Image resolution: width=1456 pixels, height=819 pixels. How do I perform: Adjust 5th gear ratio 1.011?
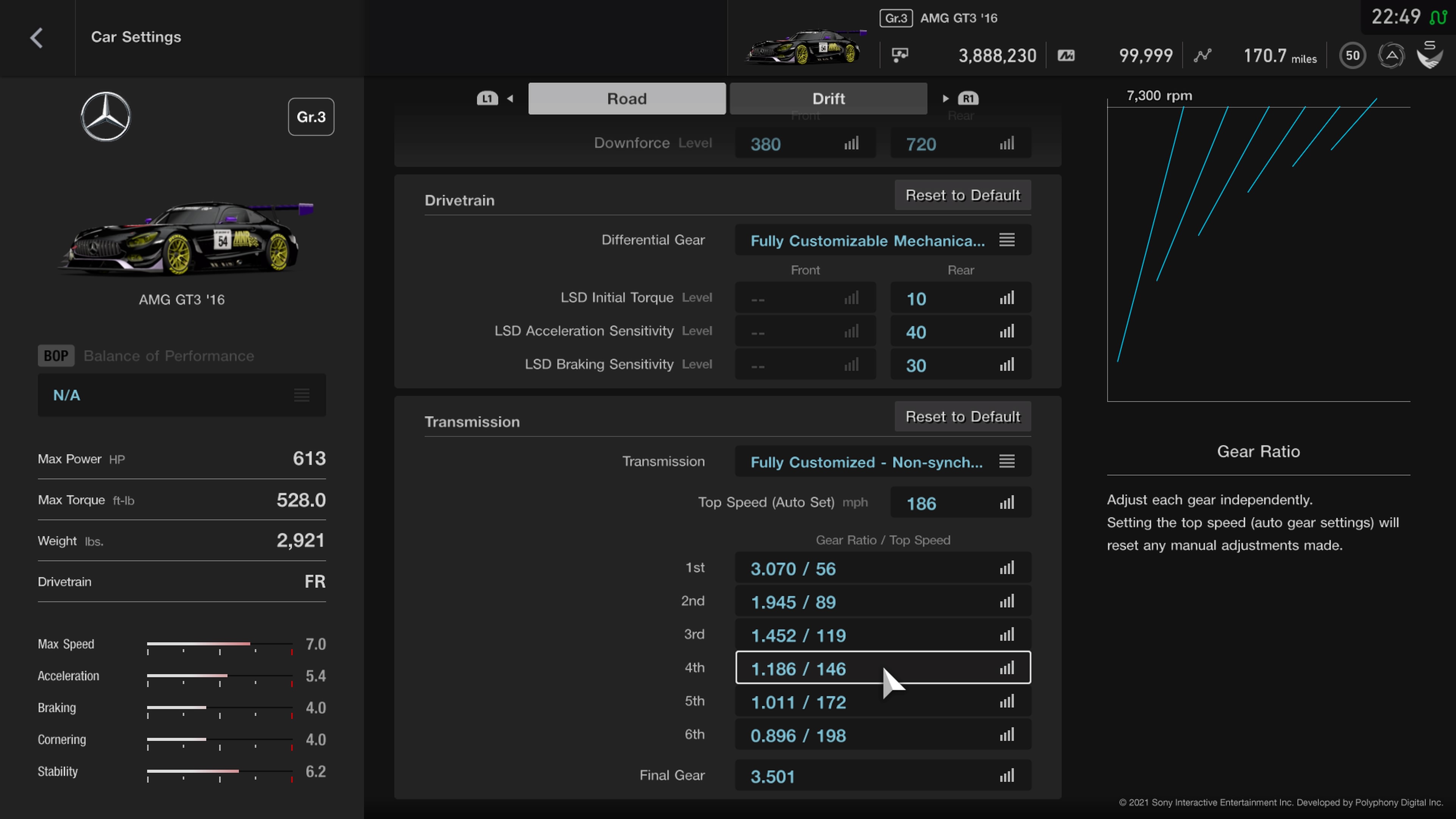[883, 701]
